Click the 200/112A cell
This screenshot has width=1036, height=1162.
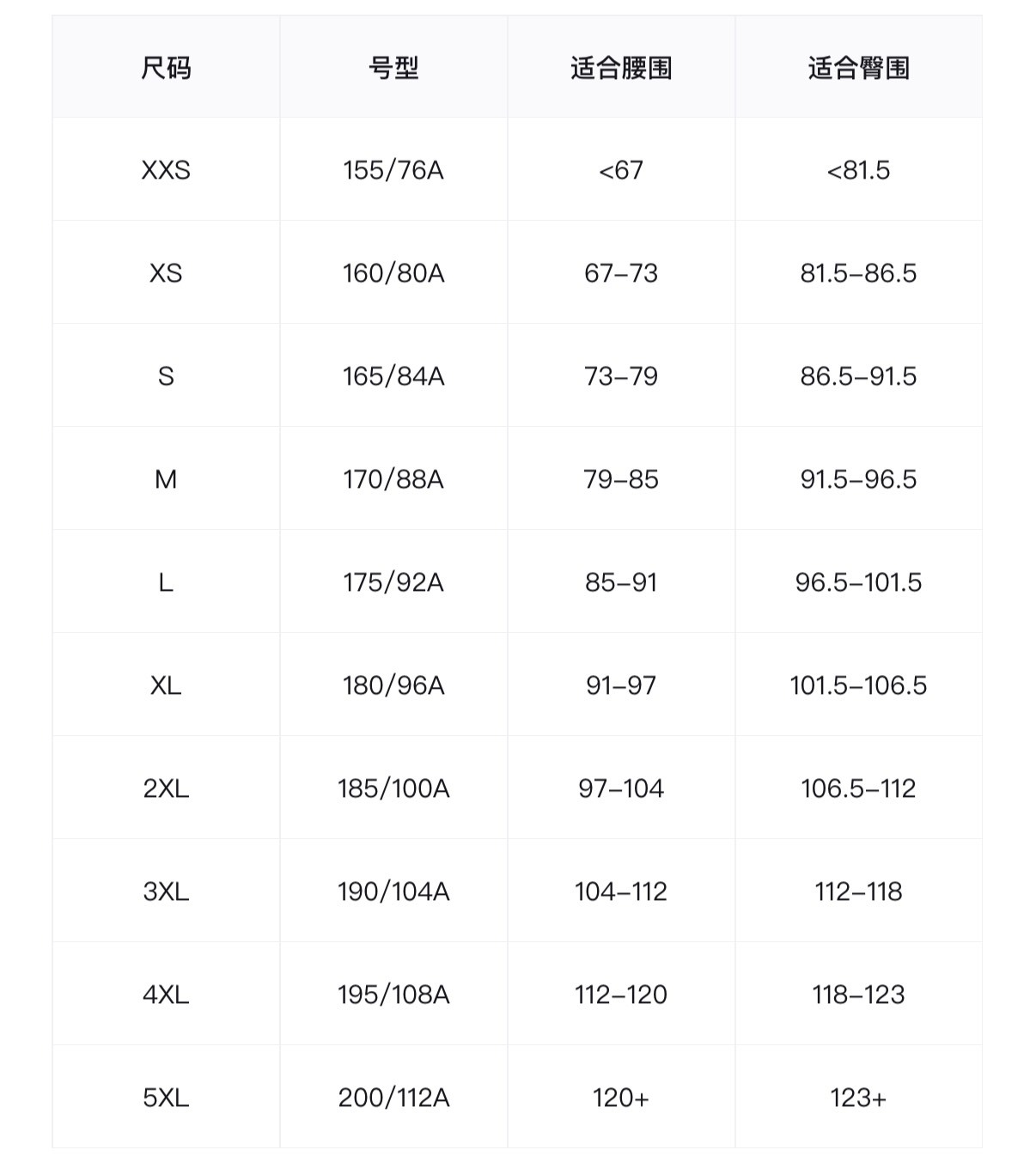tap(393, 1098)
